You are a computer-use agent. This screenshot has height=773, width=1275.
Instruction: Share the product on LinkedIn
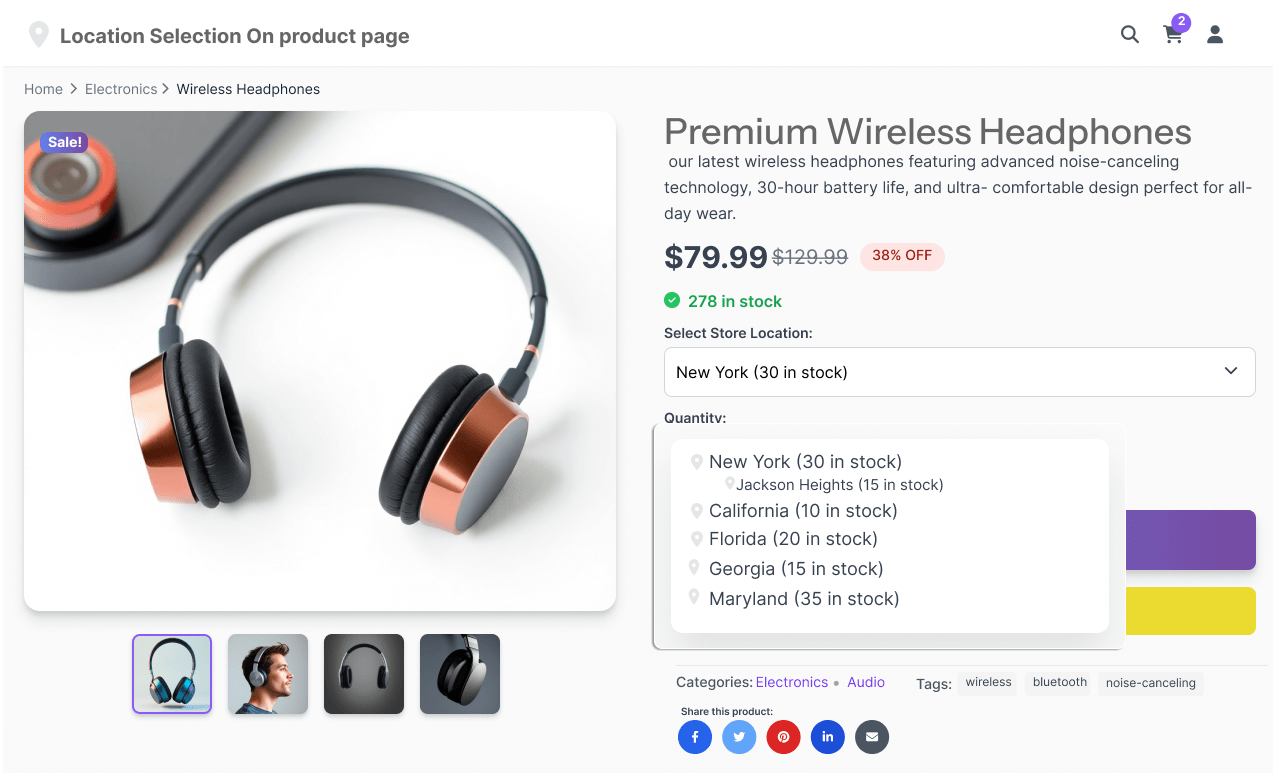pyautogui.click(x=827, y=737)
